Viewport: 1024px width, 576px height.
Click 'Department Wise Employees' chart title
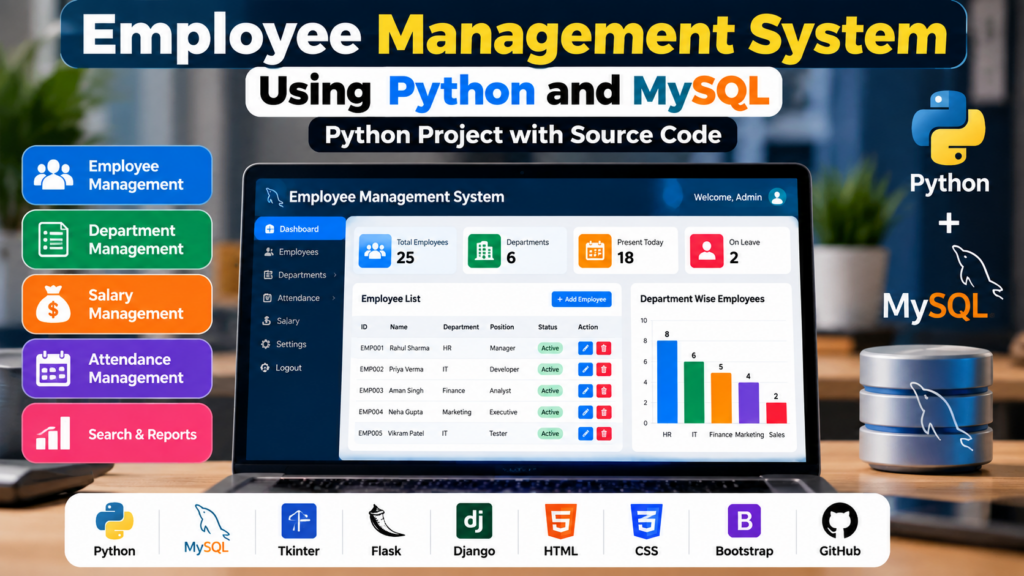point(702,299)
